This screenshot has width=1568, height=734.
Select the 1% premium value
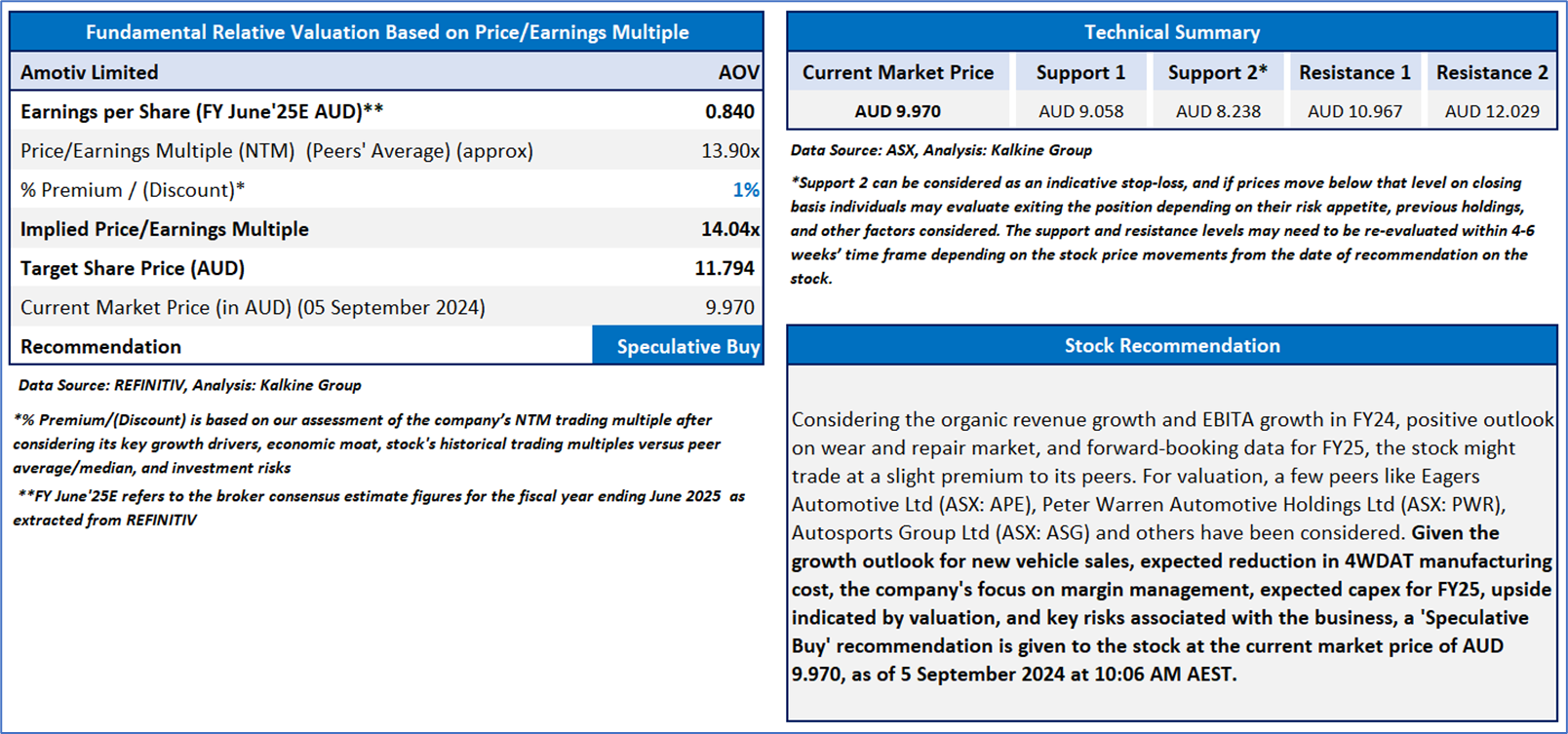746,190
